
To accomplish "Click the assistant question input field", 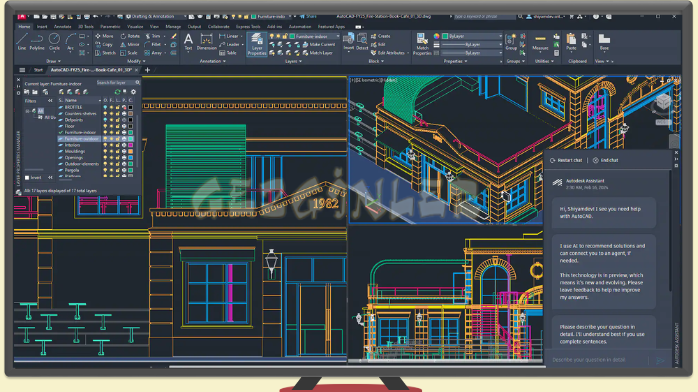I will (x=599, y=360).
